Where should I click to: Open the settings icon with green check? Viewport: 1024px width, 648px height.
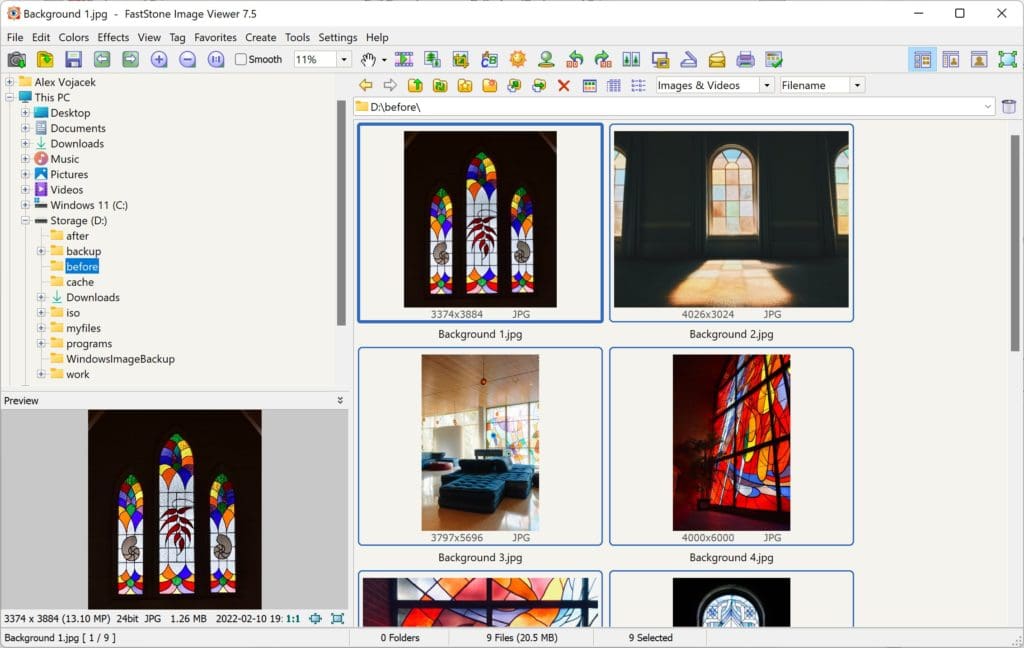click(x=774, y=59)
